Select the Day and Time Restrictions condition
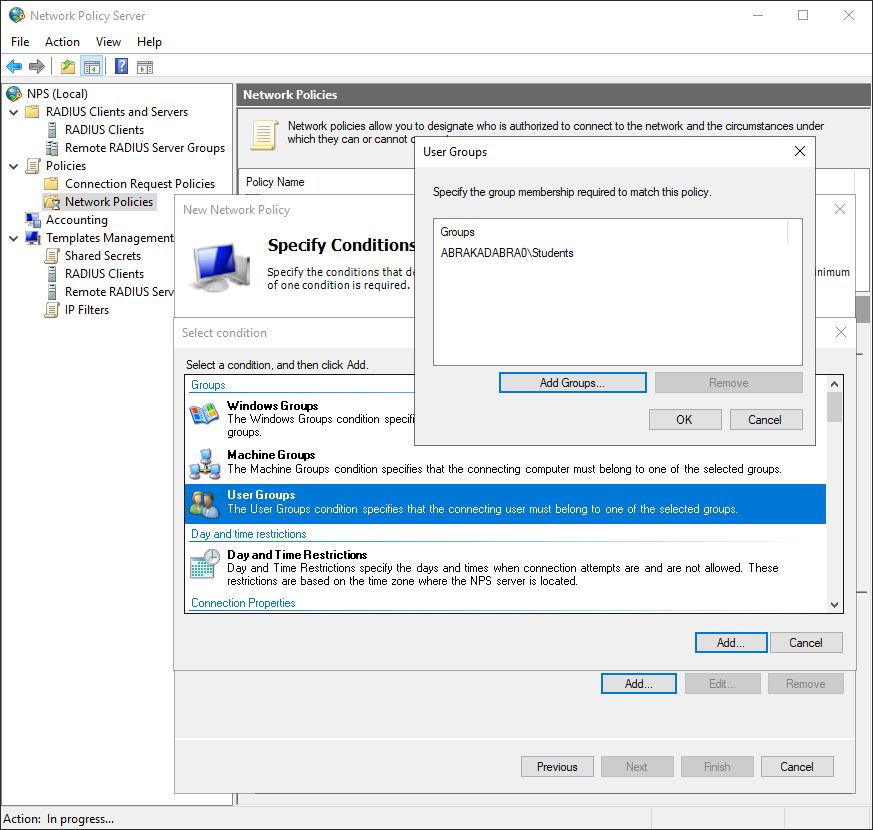 pyautogui.click(x=505, y=568)
